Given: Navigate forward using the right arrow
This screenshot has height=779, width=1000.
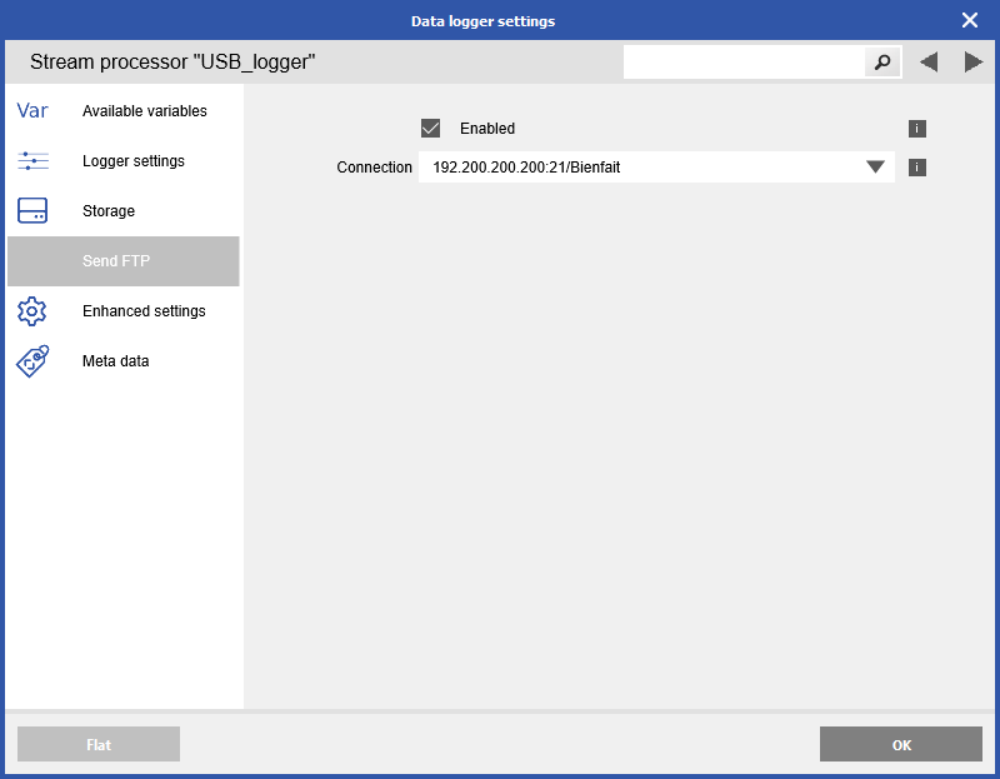Looking at the screenshot, I should tap(972, 61).
